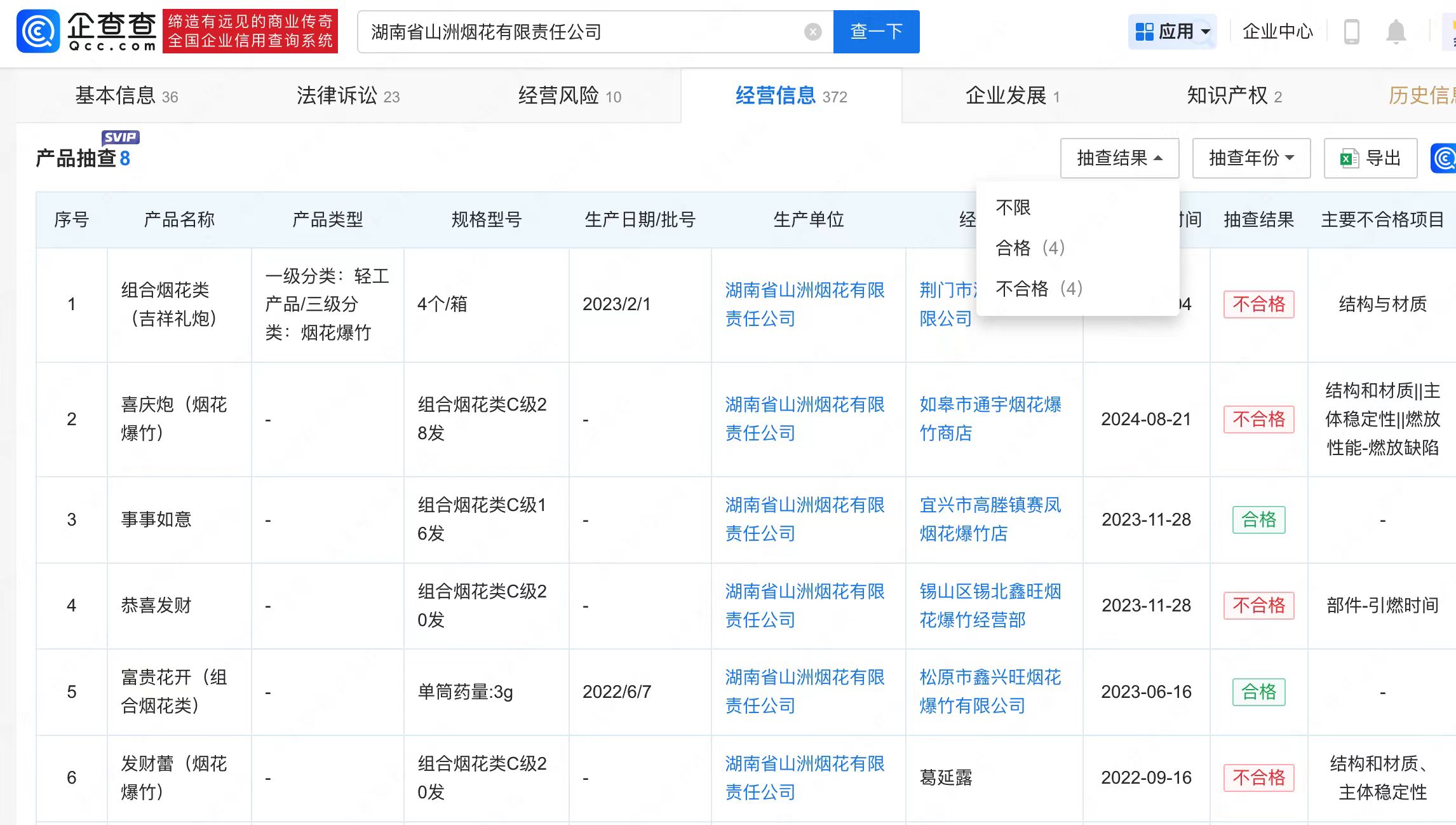Open 湖南省山洲烟花有限责任公司 link in row 2
This screenshot has width=1456, height=825.
click(805, 419)
